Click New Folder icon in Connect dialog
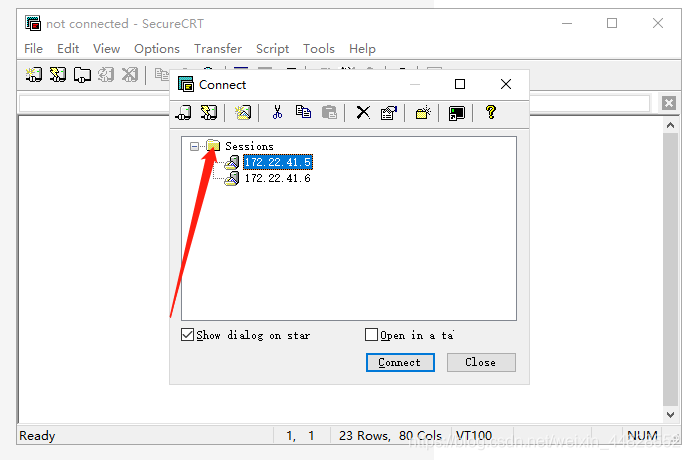This screenshot has height=460, width=690. [x=423, y=113]
